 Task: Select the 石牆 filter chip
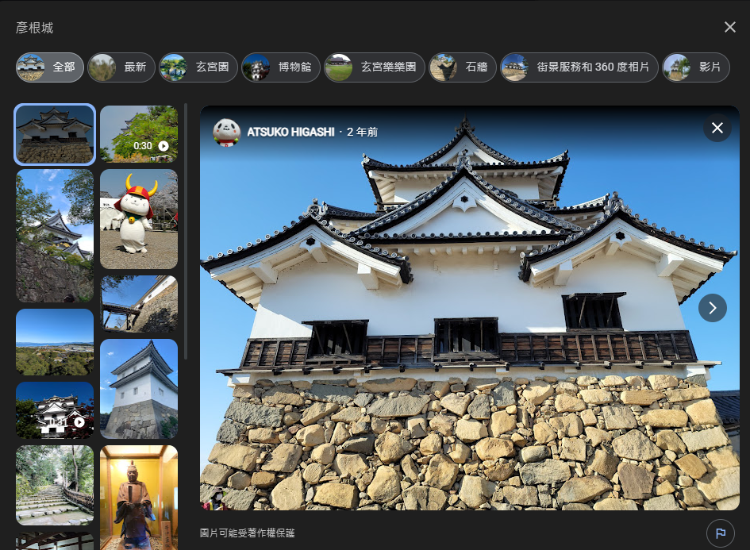(463, 67)
